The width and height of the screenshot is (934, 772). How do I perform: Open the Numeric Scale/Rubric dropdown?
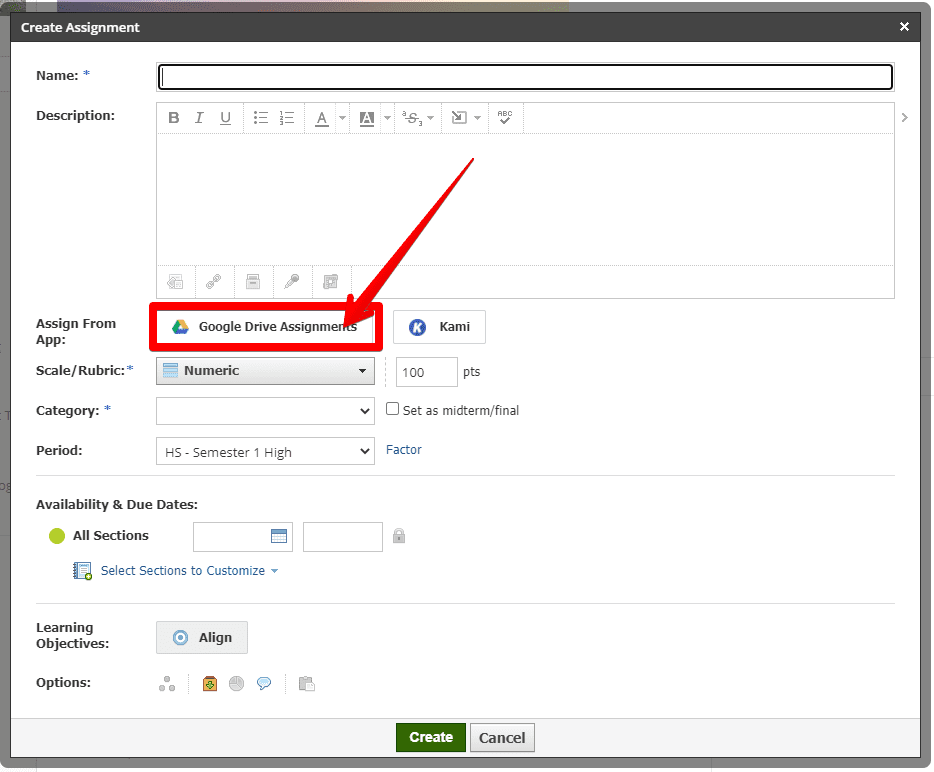point(265,371)
